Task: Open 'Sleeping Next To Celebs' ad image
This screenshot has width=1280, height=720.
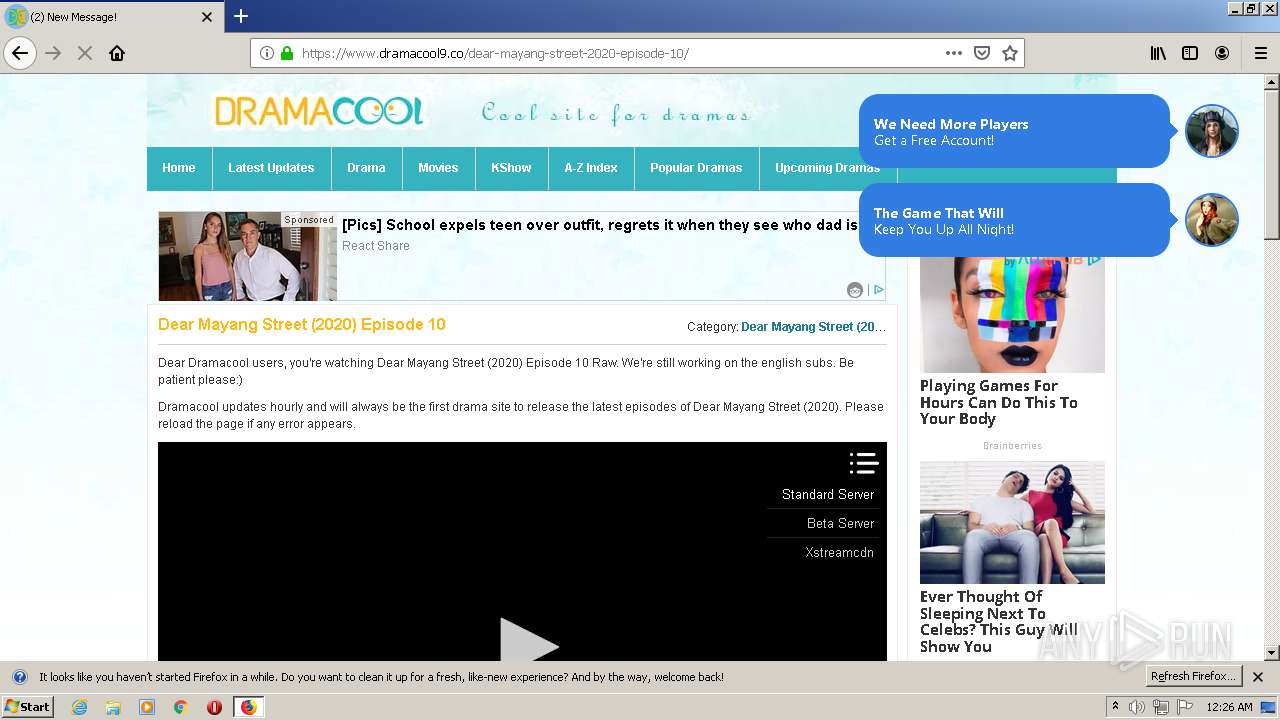Action: tap(1012, 522)
